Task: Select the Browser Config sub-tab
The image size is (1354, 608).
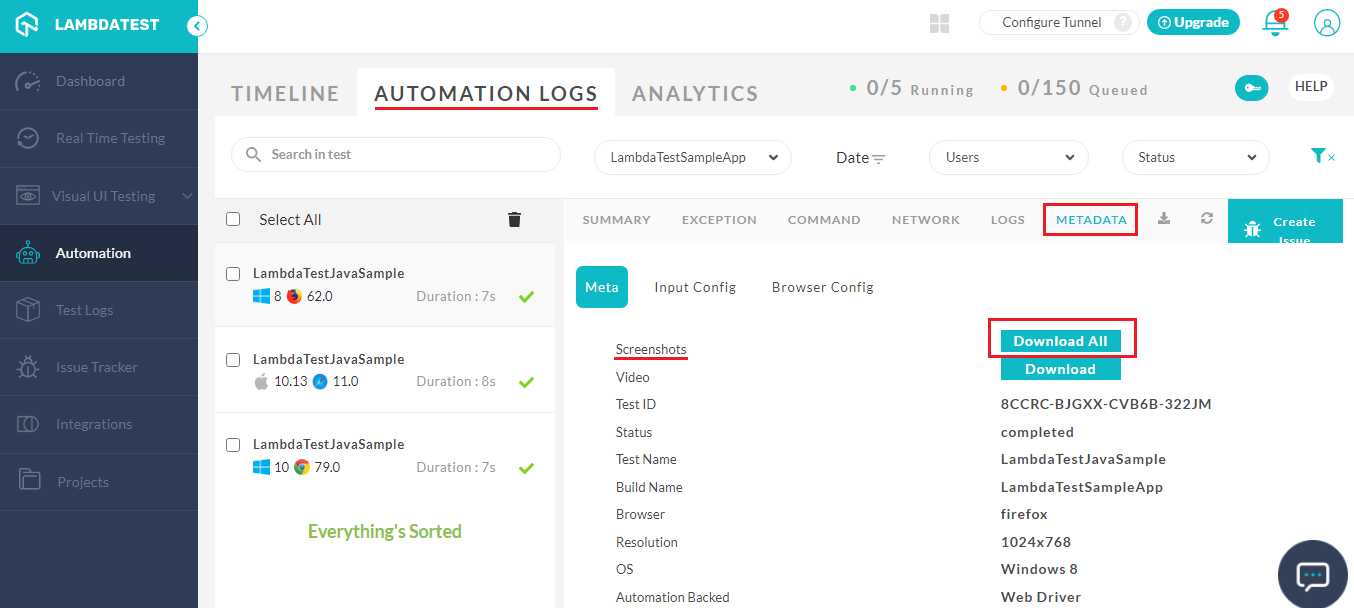Action: tap(823, 287)
